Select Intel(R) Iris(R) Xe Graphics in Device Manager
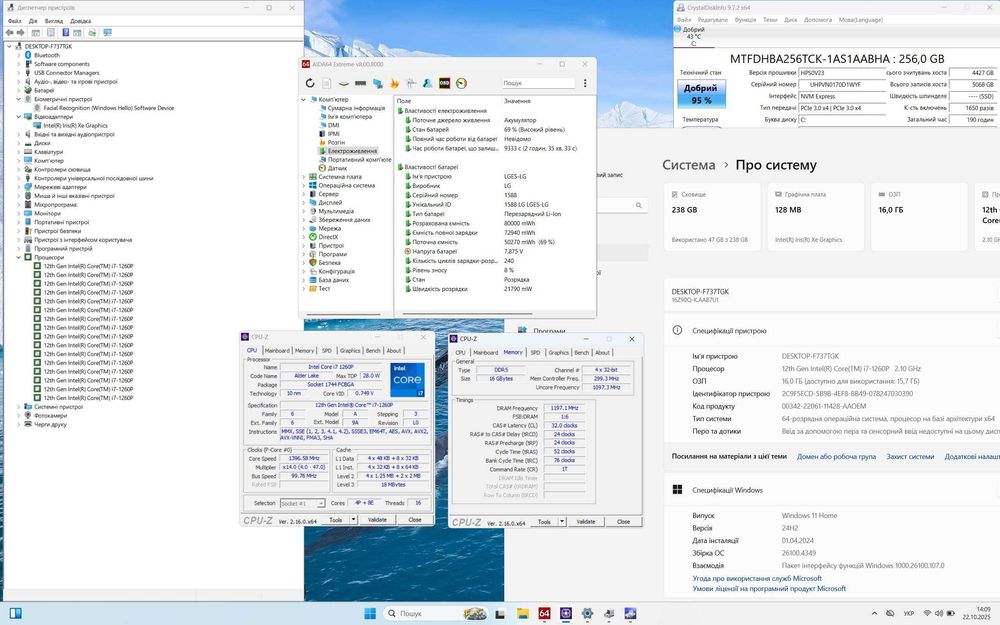 75,126
